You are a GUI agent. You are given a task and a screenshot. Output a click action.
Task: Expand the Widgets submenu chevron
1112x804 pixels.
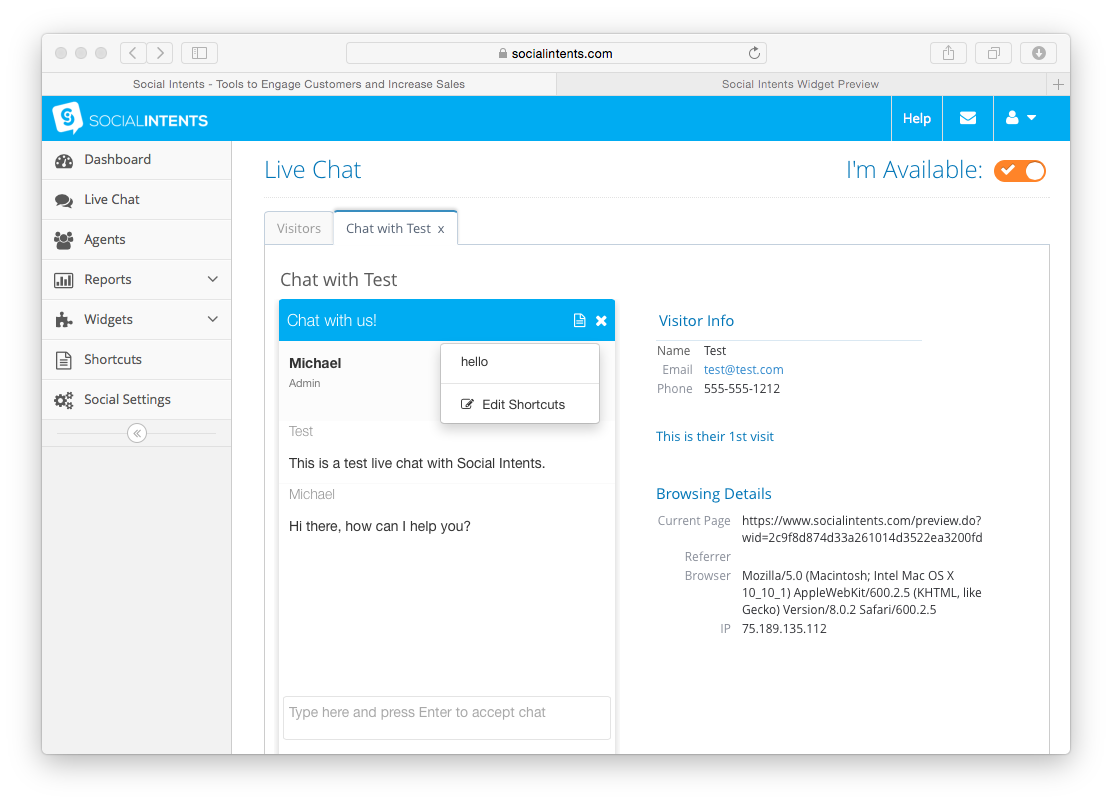point(212,319)
